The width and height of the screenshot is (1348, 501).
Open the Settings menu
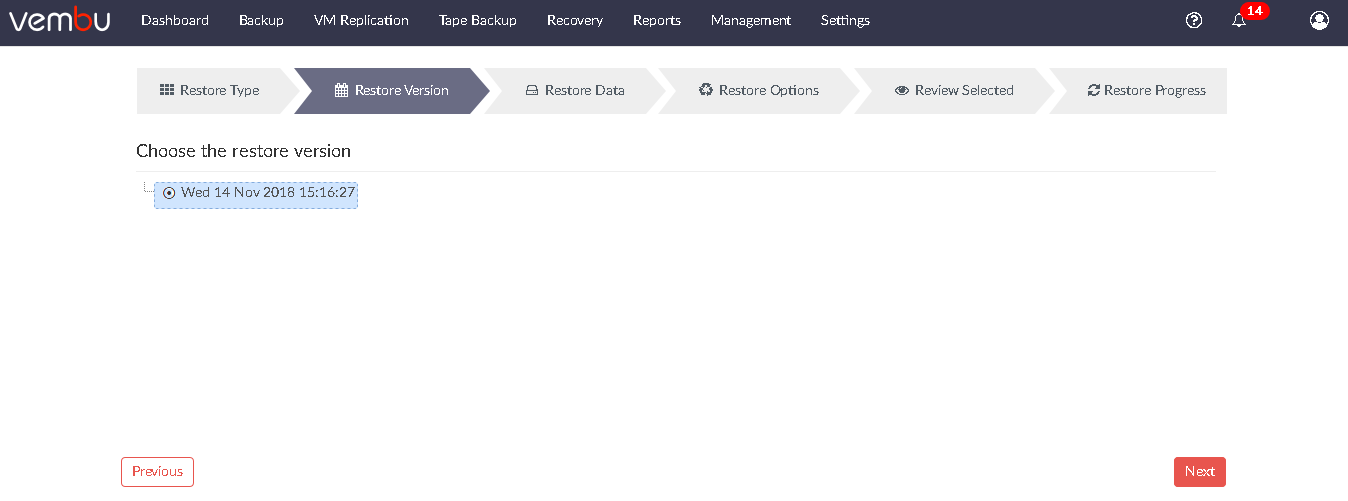tap(845, 20)
